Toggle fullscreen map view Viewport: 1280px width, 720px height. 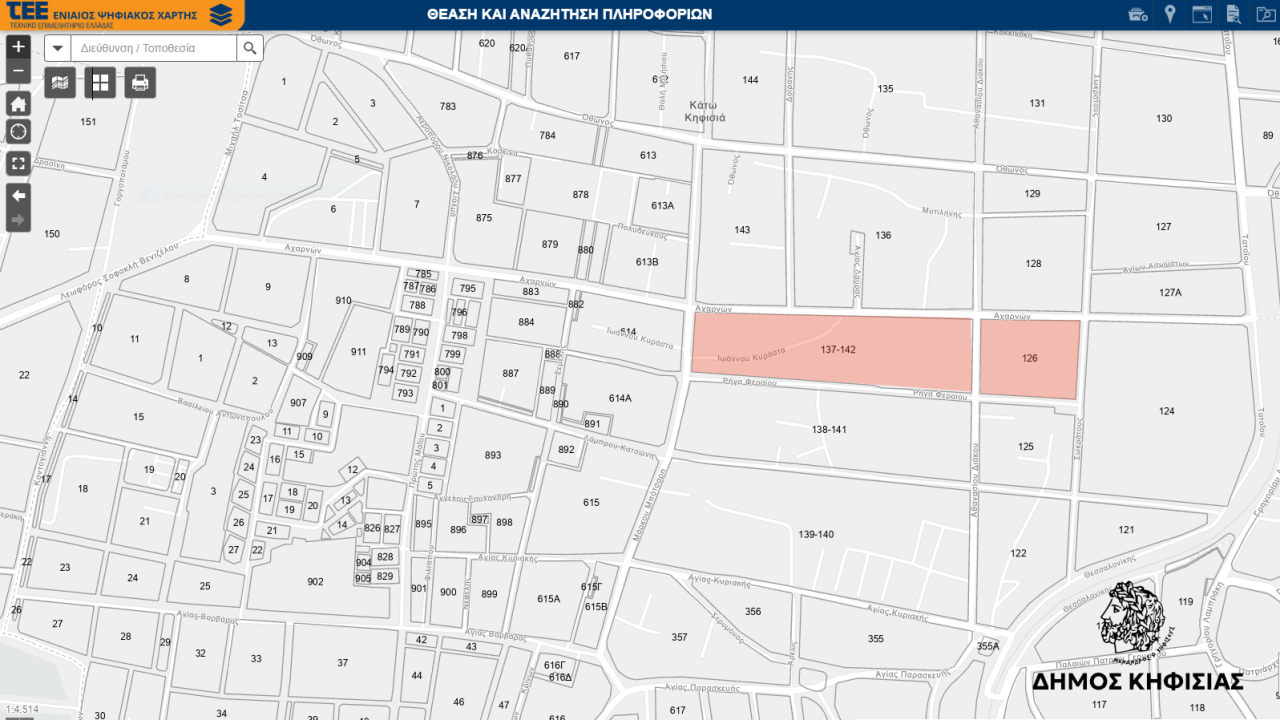tap(17, 164)
